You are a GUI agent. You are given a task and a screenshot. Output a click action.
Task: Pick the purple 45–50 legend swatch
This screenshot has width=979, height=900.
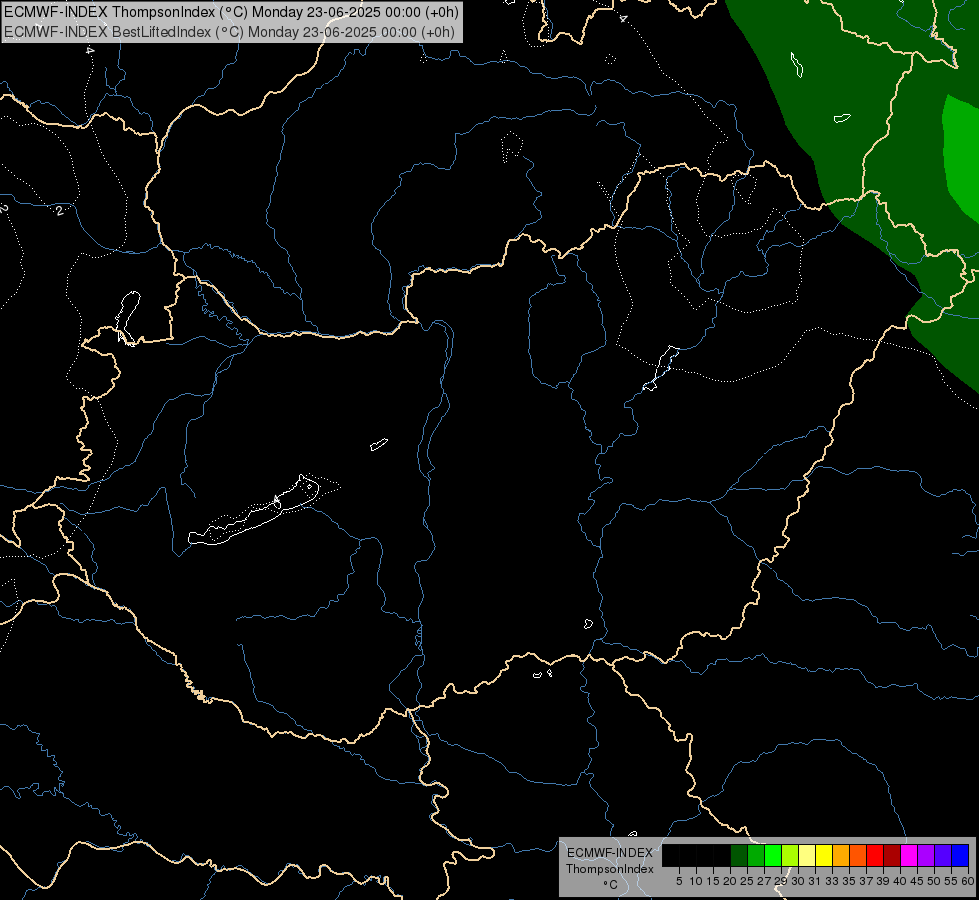pos(926,855)
